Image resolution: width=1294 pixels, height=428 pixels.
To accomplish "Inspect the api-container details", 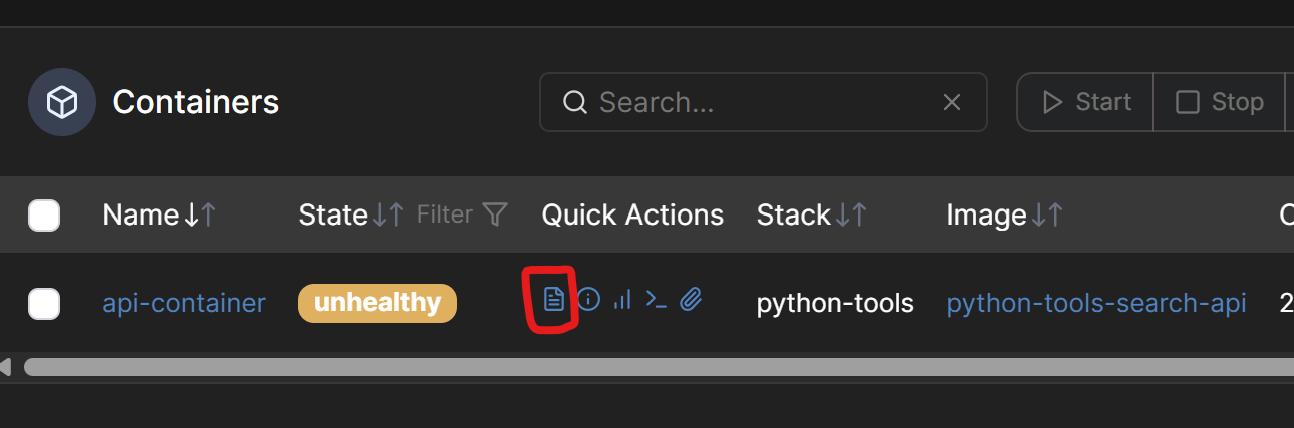I will click(589, 299).
